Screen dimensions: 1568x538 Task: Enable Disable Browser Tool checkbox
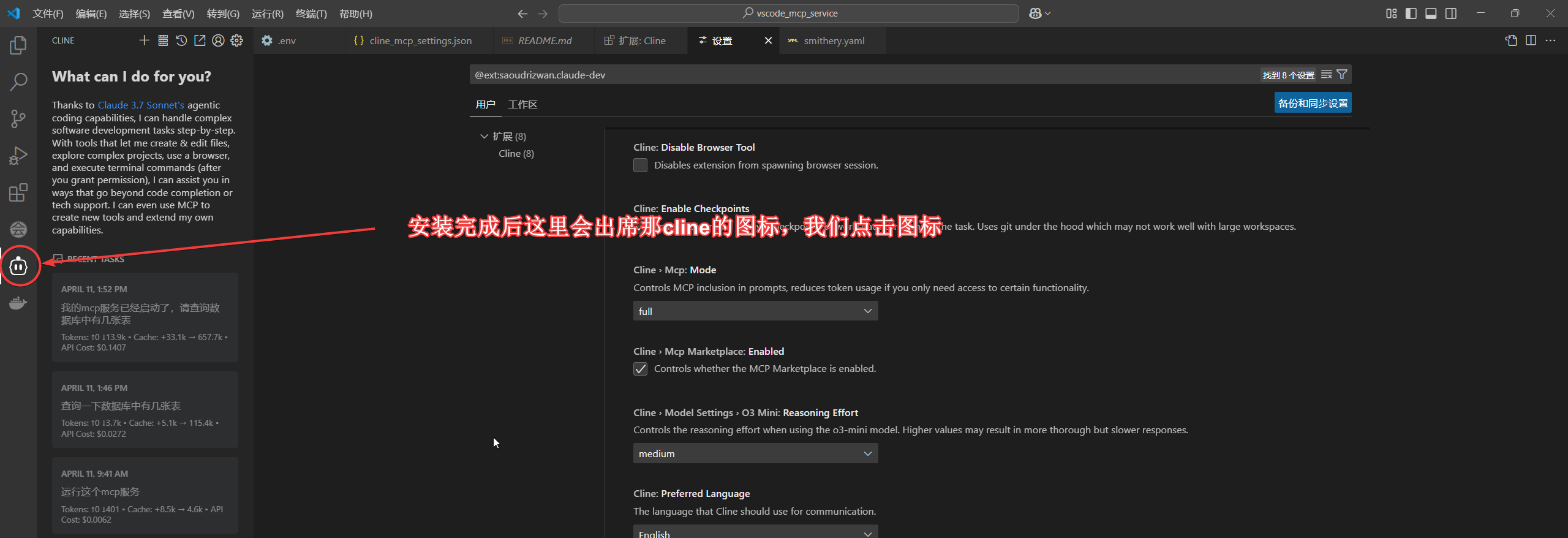(640, 165)
